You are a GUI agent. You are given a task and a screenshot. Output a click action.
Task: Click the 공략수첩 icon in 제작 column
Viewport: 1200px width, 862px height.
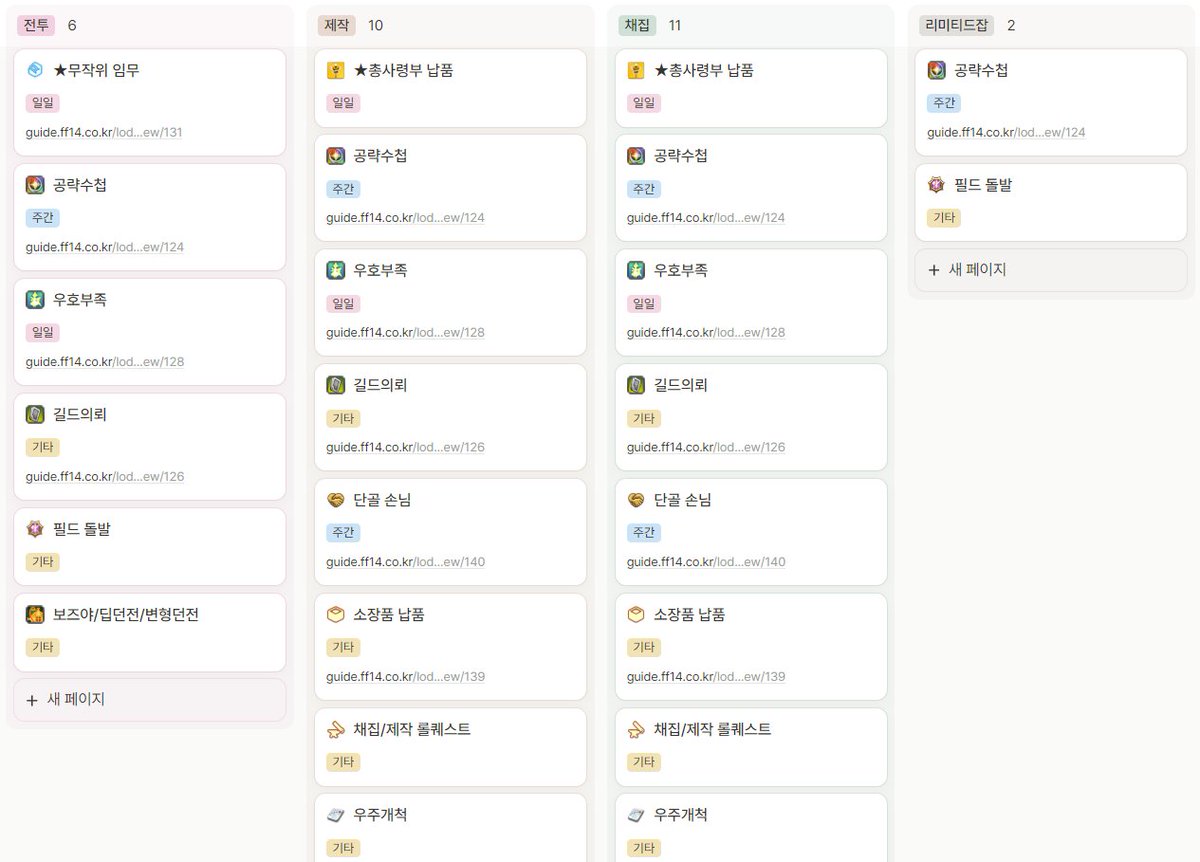pos(336,156)
